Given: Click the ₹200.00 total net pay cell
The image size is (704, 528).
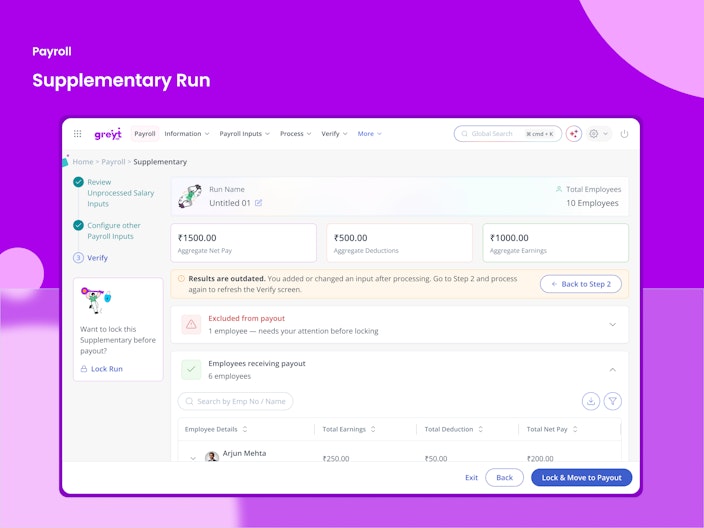Looking at the screenshot, I should tap(540, 458).
